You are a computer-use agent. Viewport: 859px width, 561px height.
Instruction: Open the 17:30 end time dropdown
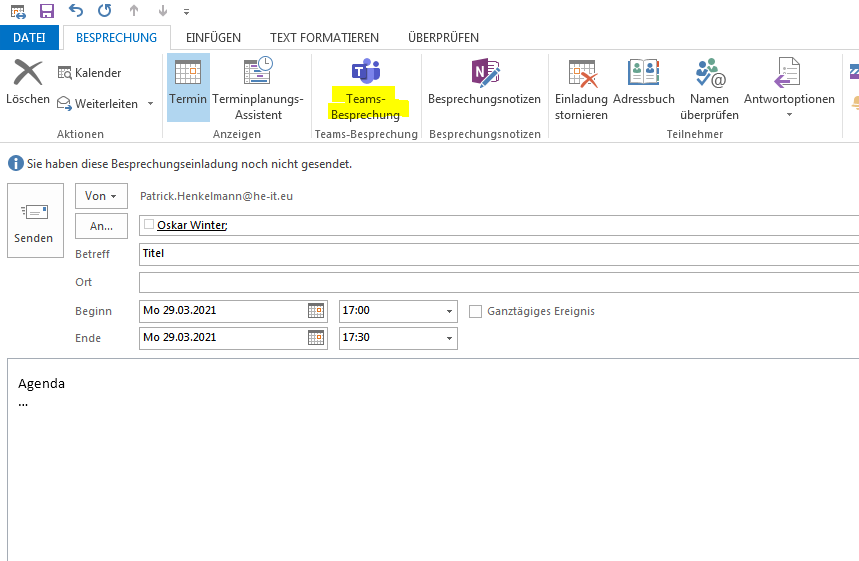point(449,338)
